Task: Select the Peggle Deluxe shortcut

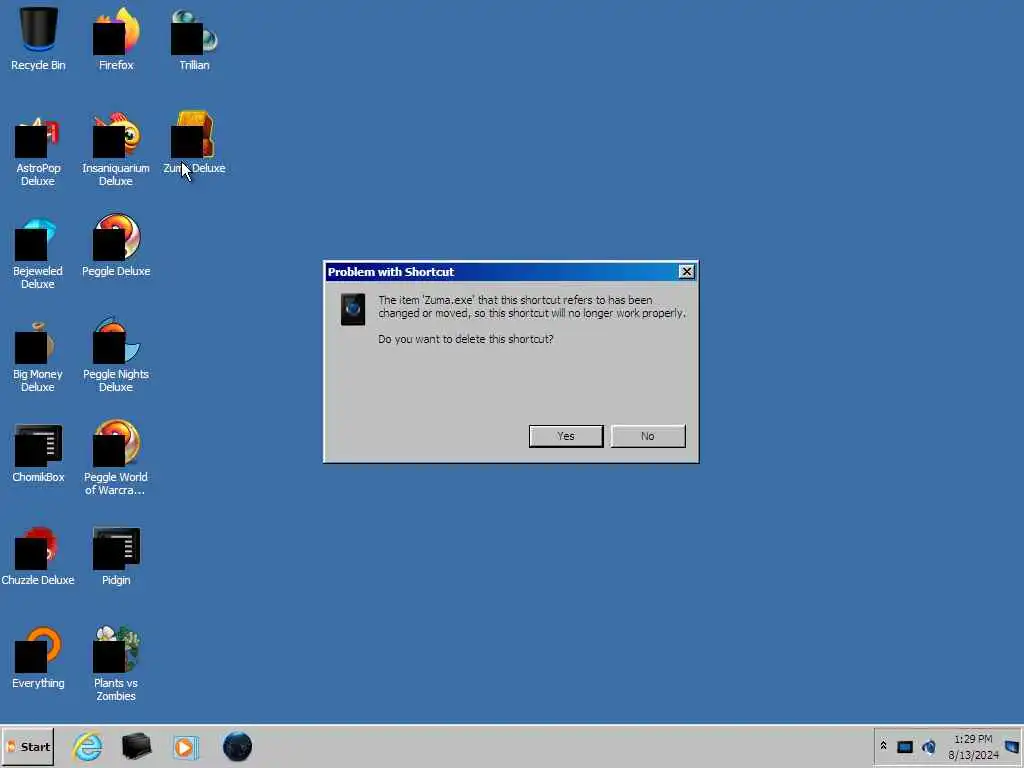Action: point(116,246)
